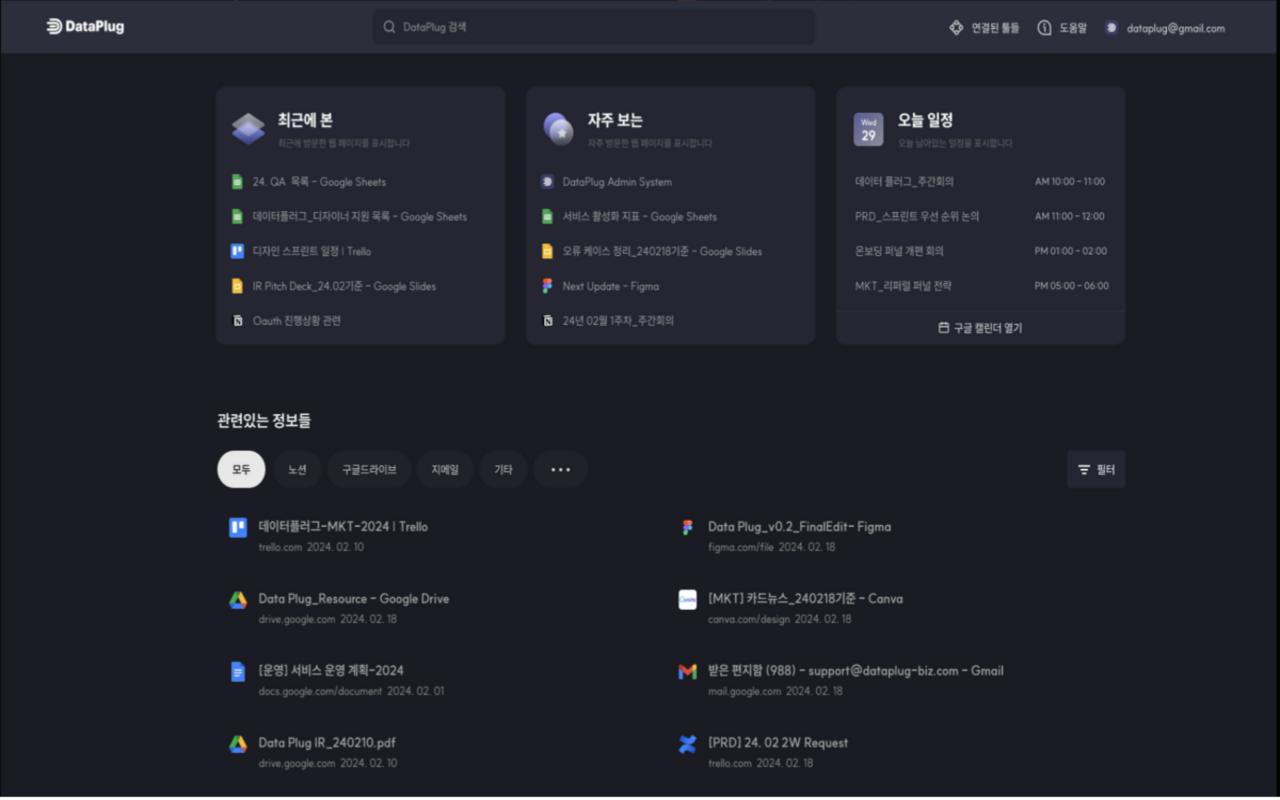Expand more filter options with the ellipsis chip
This screenshot has width=1280, height=800.
561,469
